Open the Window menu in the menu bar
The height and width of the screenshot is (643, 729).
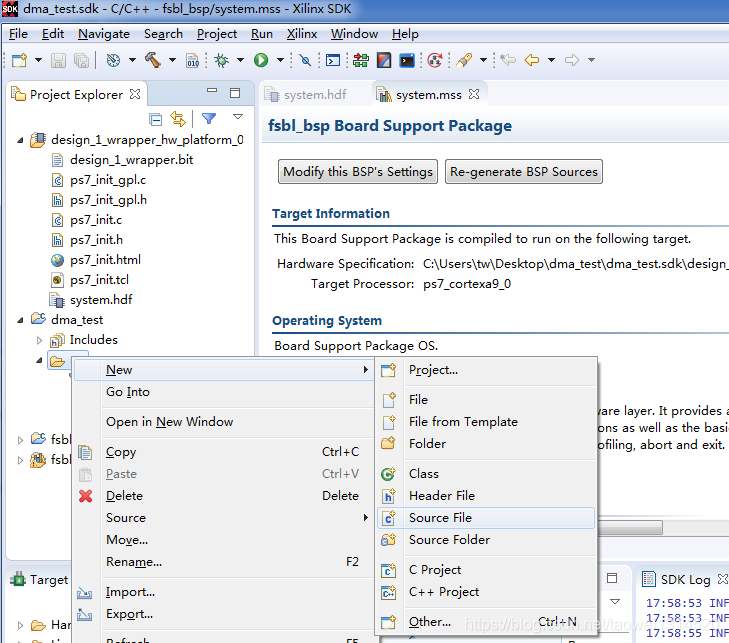tap(354, 34)
